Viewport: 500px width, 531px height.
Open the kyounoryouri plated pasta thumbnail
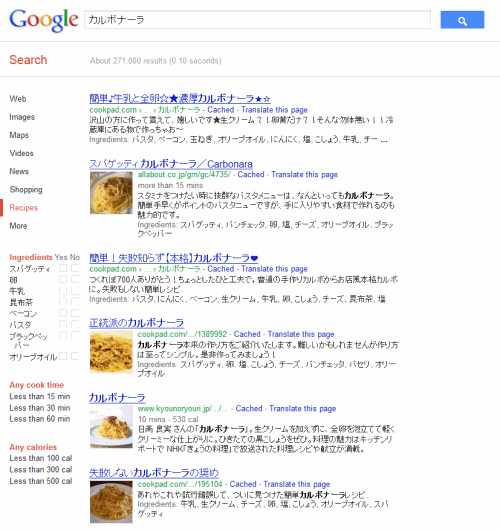pos(111,427)
